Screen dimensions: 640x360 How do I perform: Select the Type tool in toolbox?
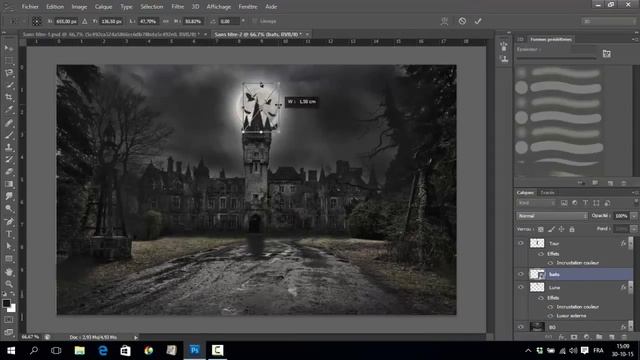coord(9,234)
